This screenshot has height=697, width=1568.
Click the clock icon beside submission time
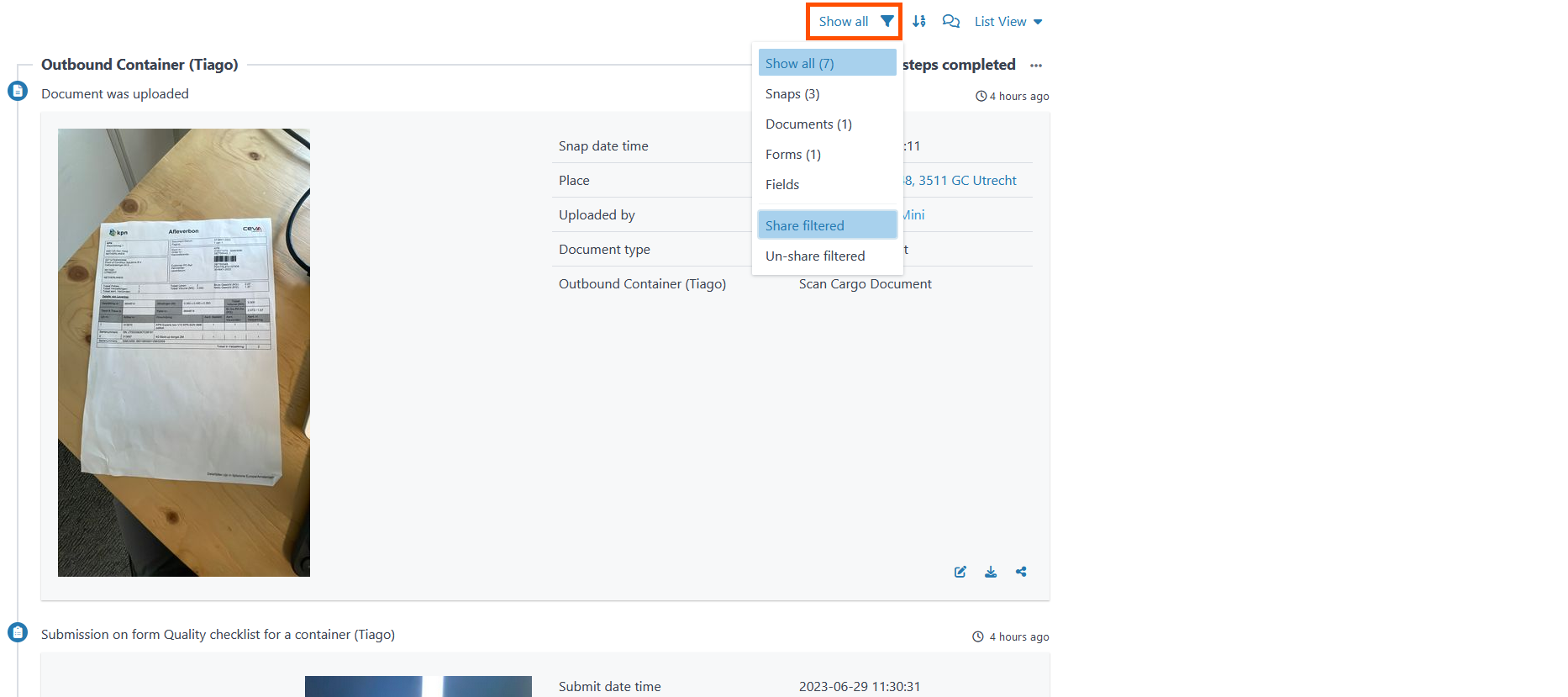978,636
